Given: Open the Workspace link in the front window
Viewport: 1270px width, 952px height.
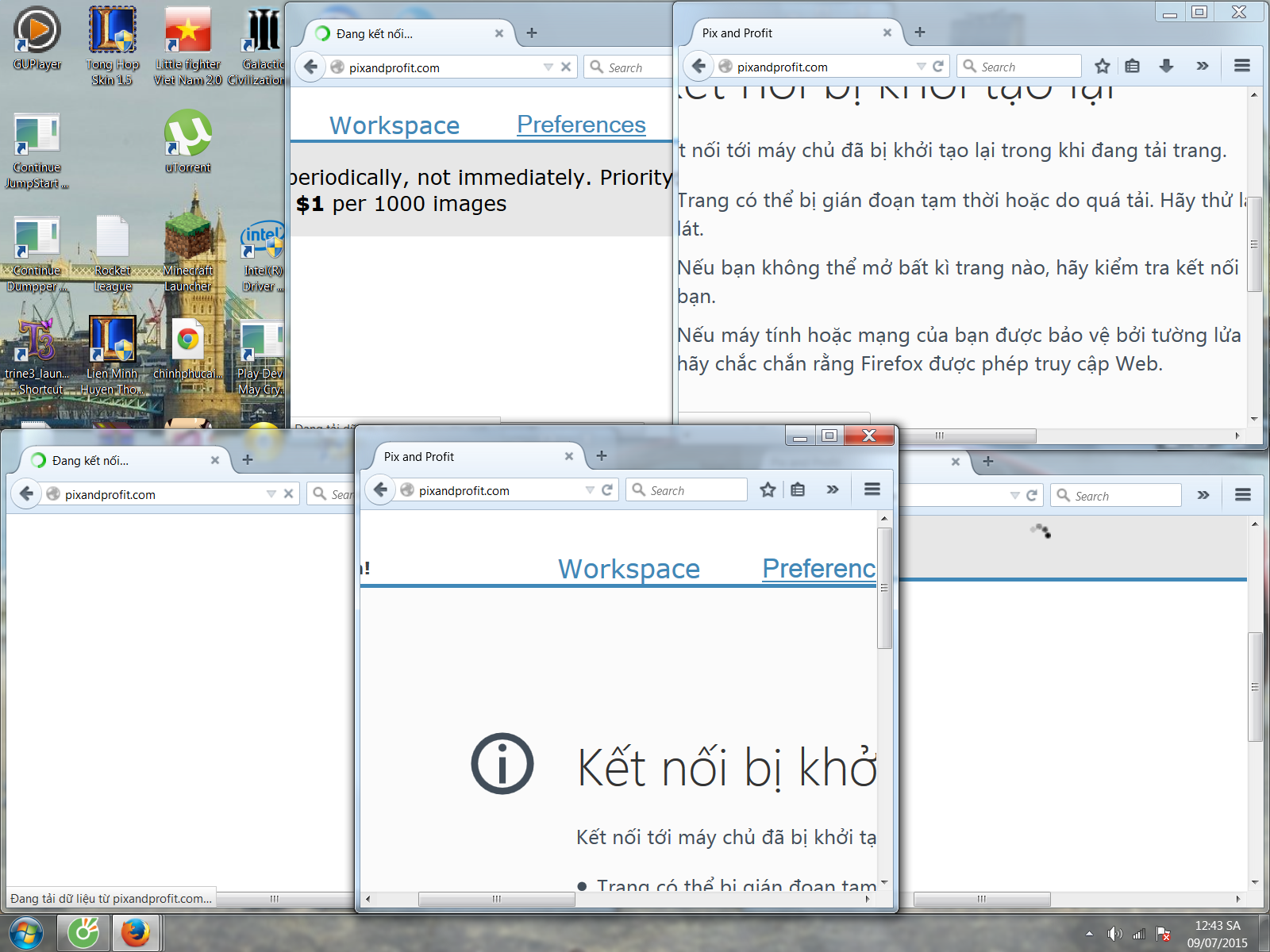Looking at the screenshot, I should [629, 568].
